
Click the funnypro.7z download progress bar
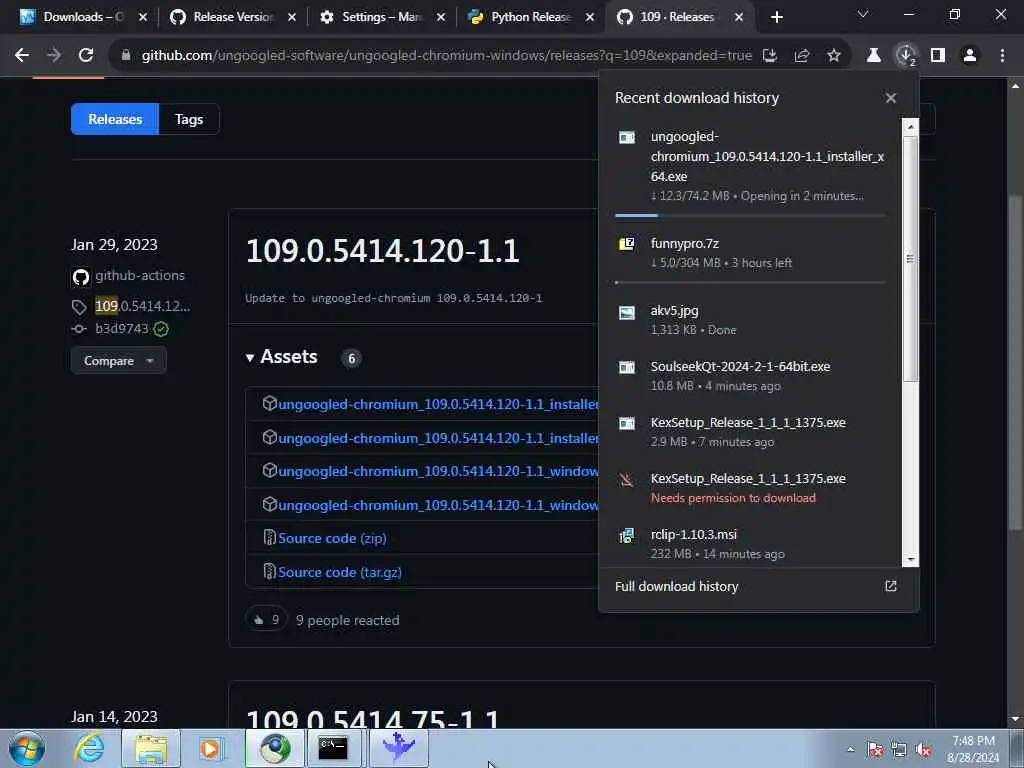[750, 283]
